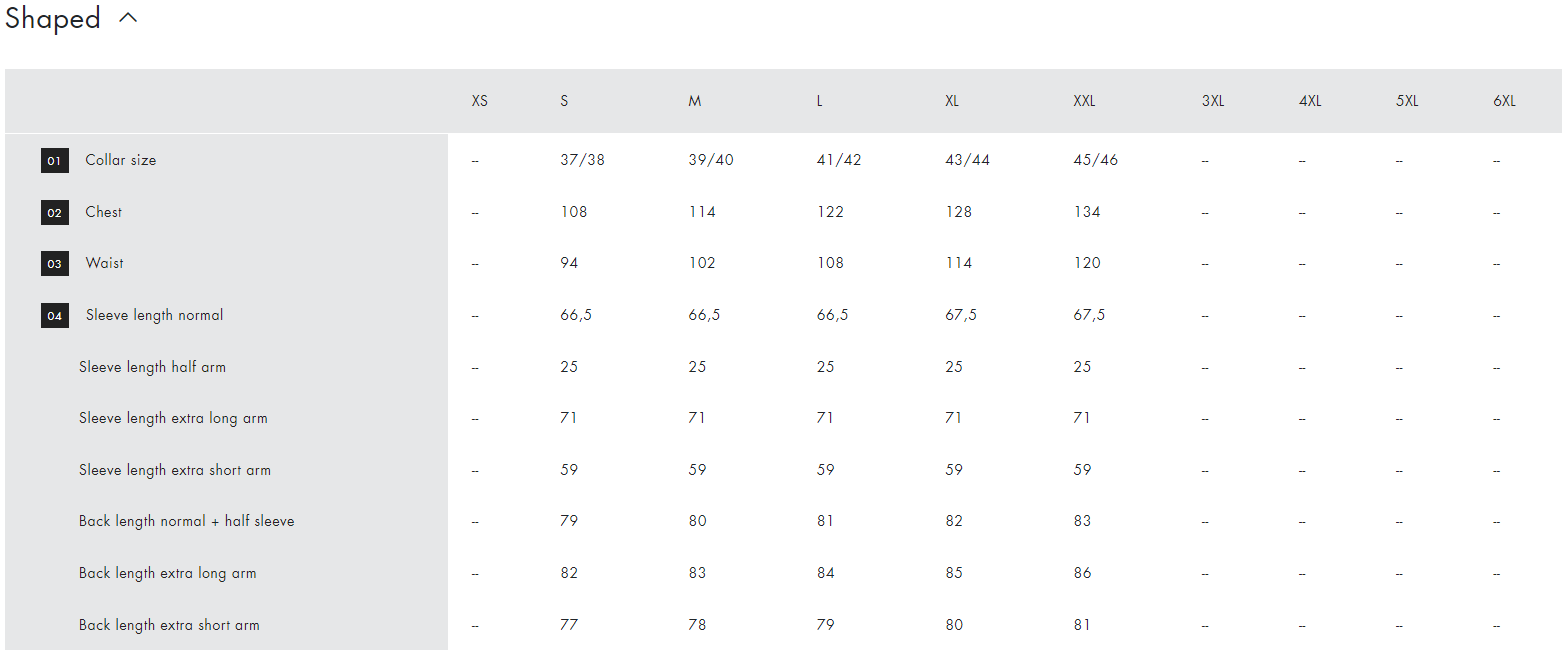The image size is (1562, 654).
Task: Click the Chest row label
Action: (x=104, y=212)
